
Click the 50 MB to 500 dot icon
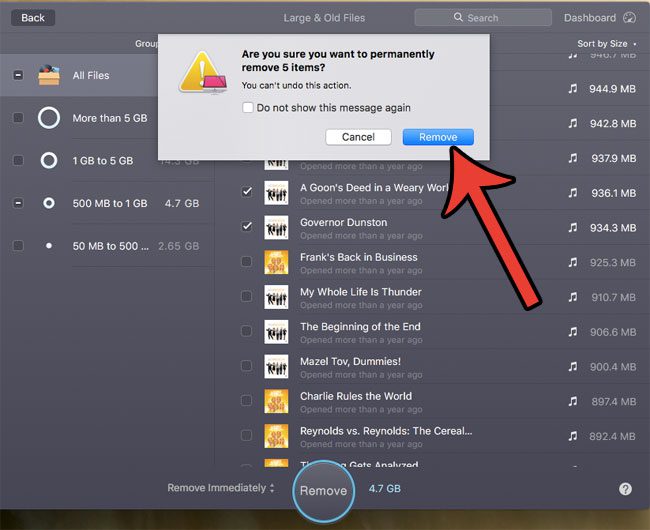pos(49,246)
